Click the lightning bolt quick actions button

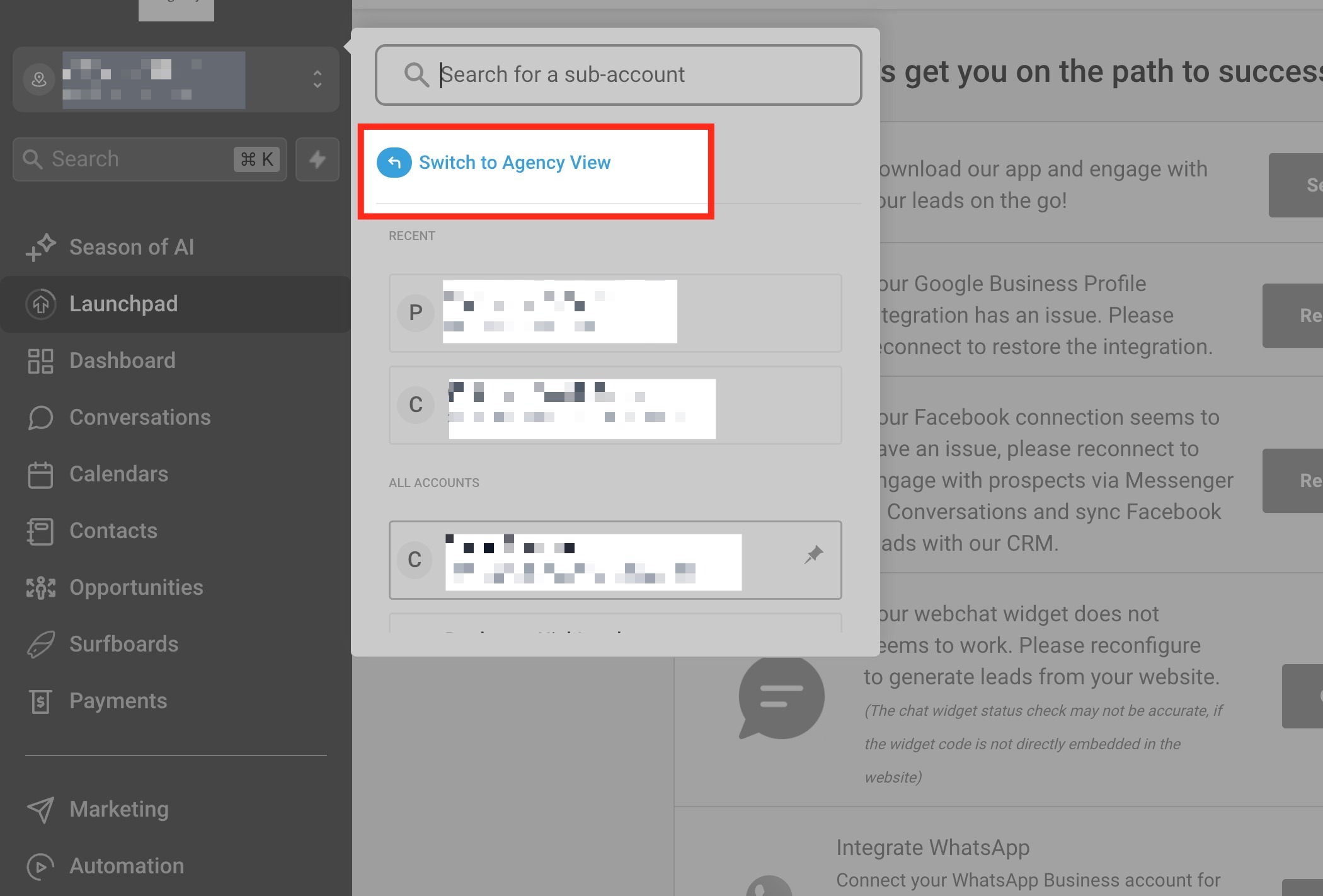318,159
